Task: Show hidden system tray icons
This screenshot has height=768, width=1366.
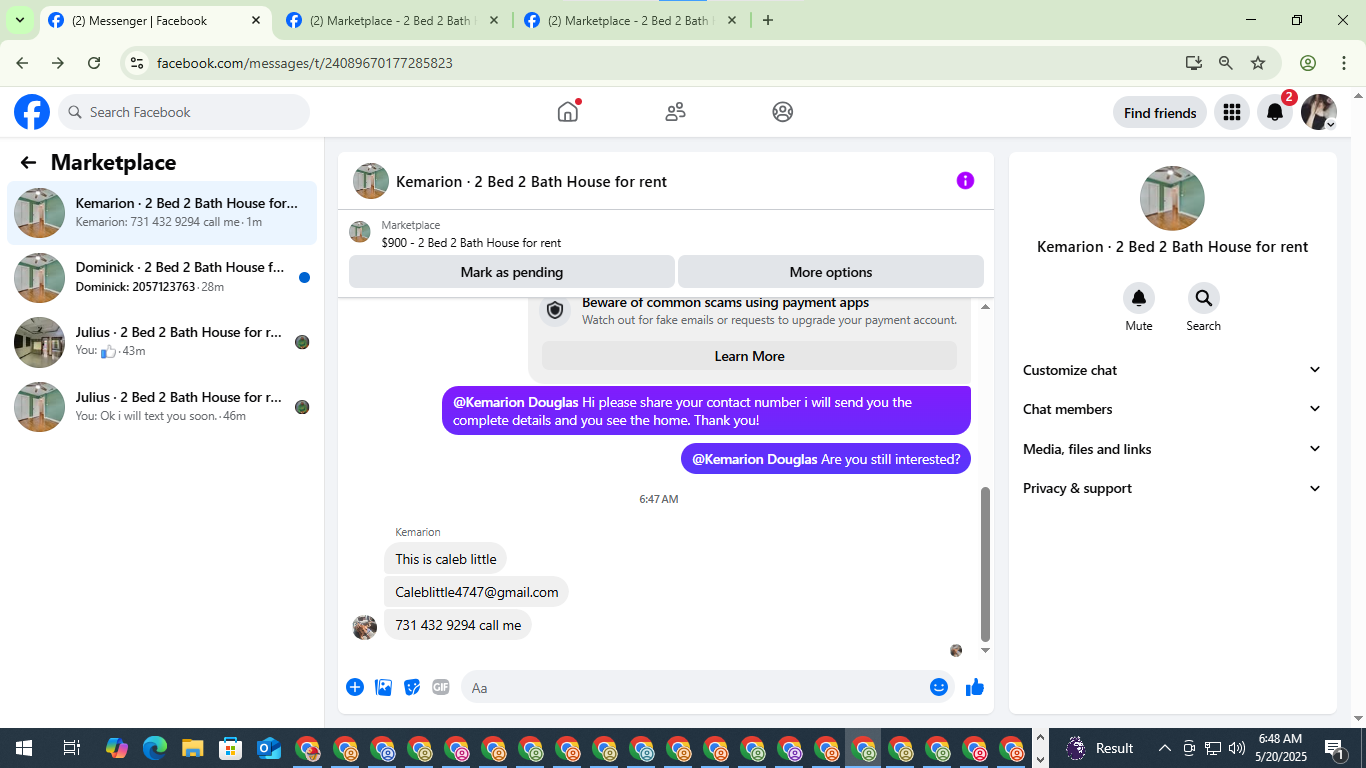Action: point(1164,748)
